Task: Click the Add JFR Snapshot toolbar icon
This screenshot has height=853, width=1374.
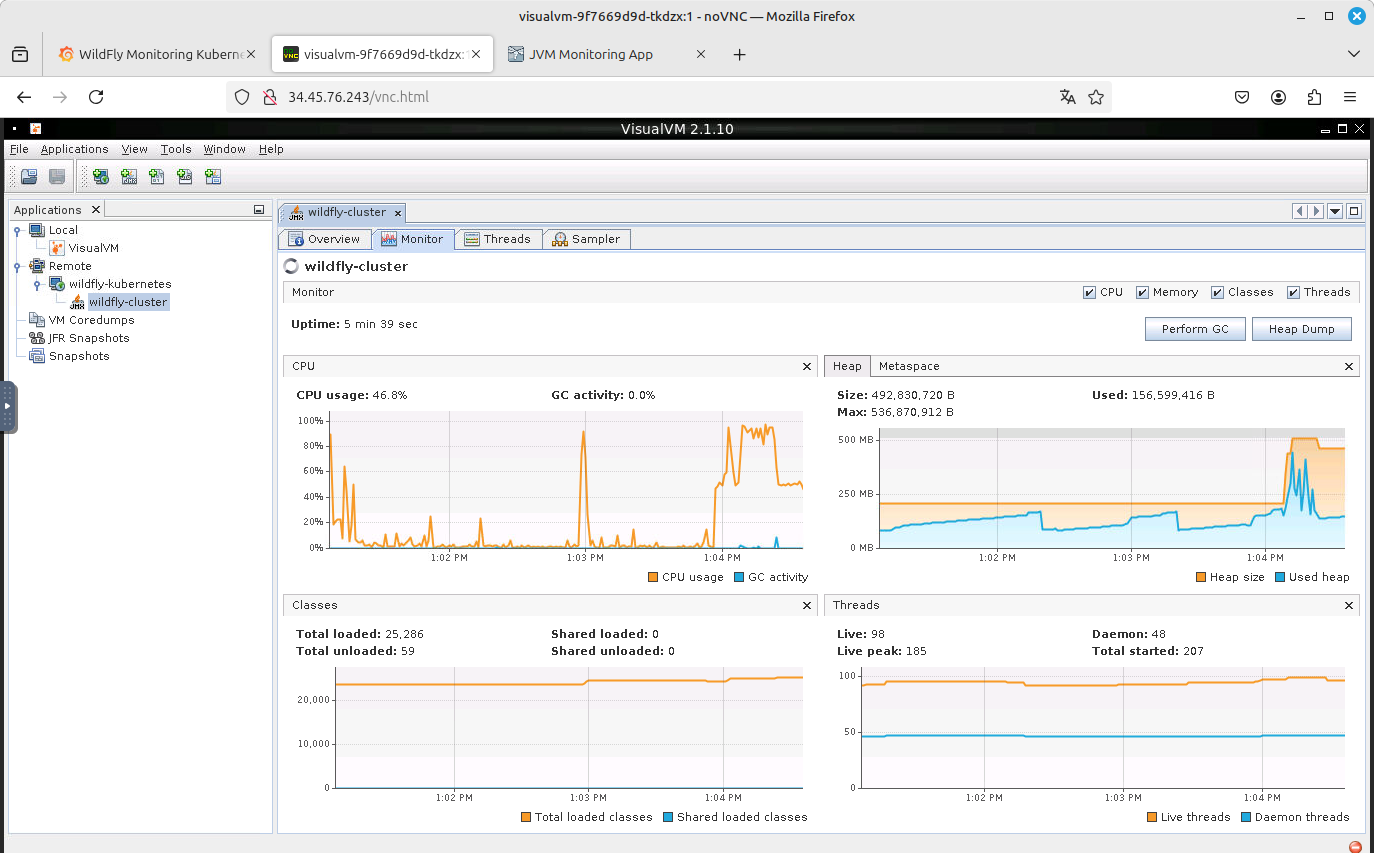Action: click(x=184, y=177)
